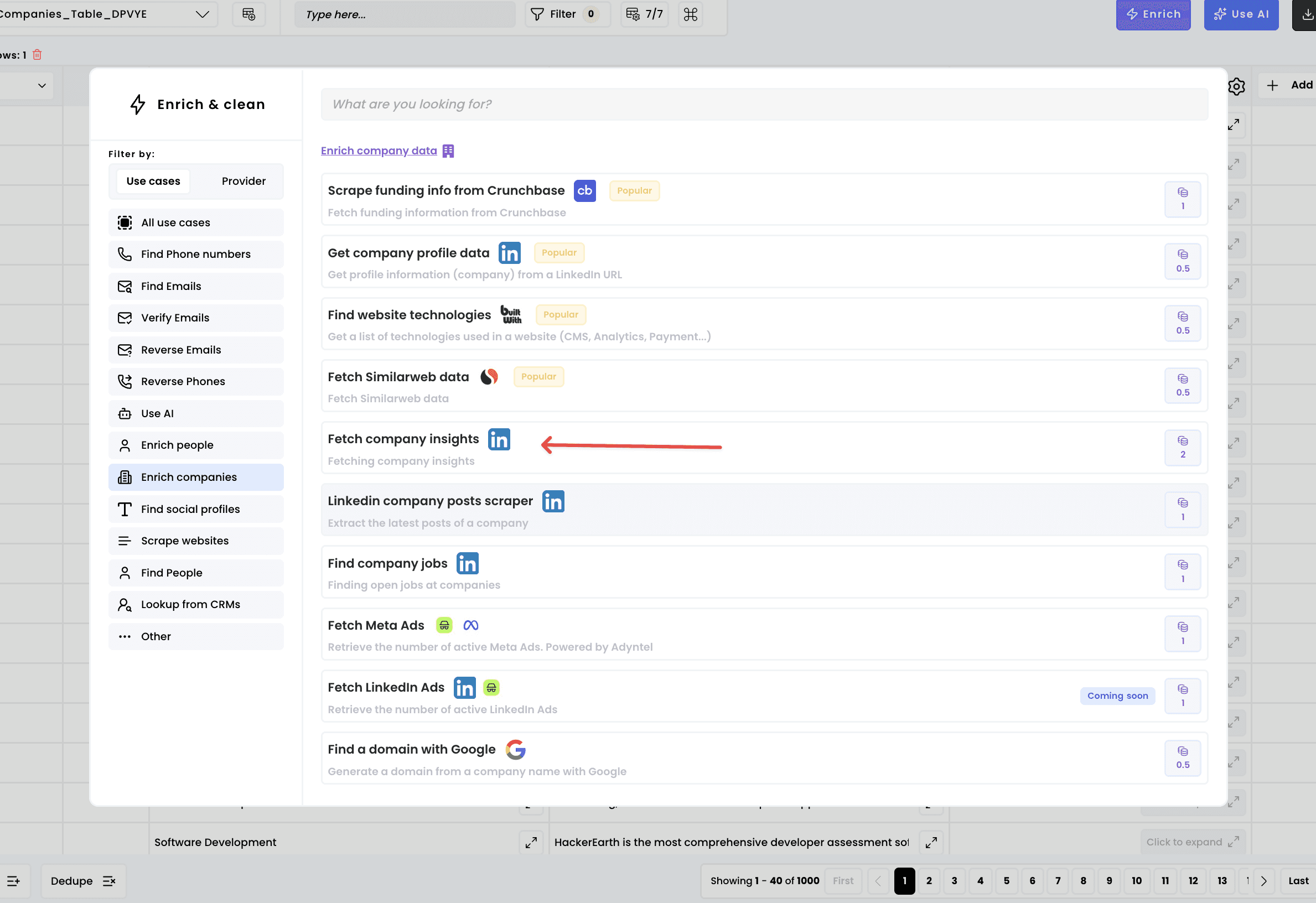The height and width of the screenshot is (903, 1316).
Task: Switch filter to Use cases
Action: [x=153, y=181]
